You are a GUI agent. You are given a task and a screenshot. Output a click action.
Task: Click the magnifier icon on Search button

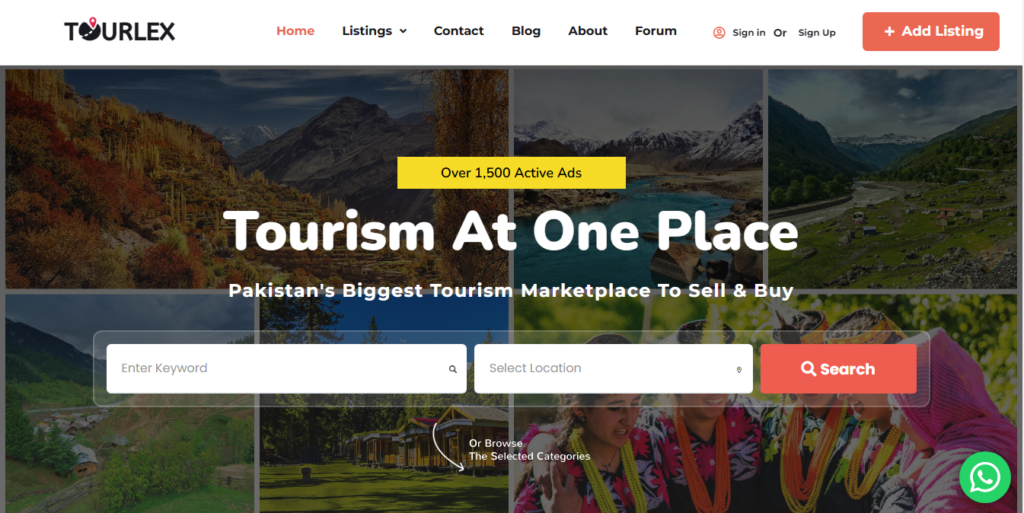pos(808,369)
